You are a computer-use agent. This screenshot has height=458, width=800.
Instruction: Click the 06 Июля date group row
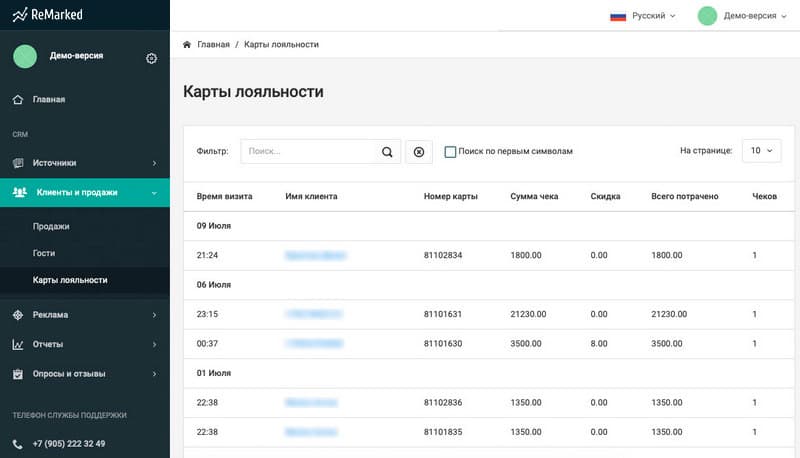(489, 285)
